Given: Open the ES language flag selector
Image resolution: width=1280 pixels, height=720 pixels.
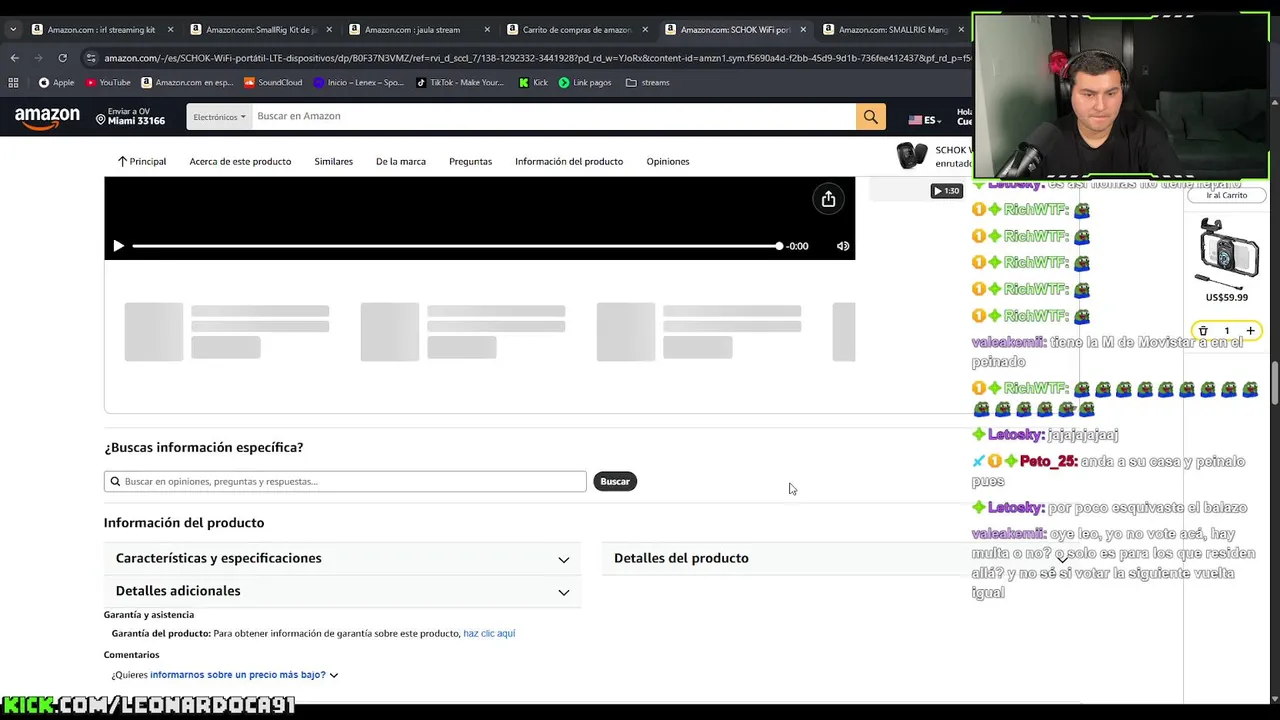Looking at the screenshot, I should coord(926,120).
